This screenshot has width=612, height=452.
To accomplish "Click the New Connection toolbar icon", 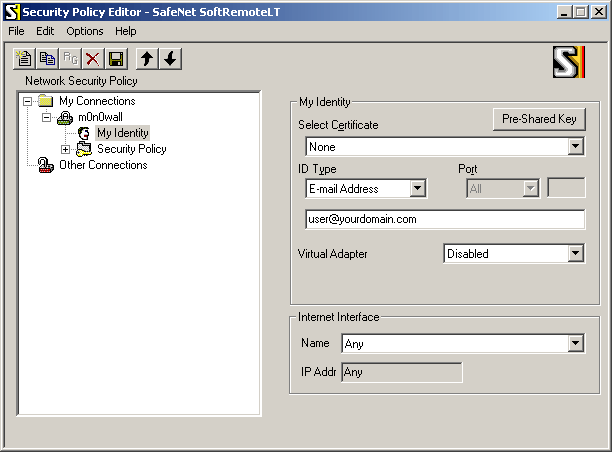I will (x=24, y=59).
